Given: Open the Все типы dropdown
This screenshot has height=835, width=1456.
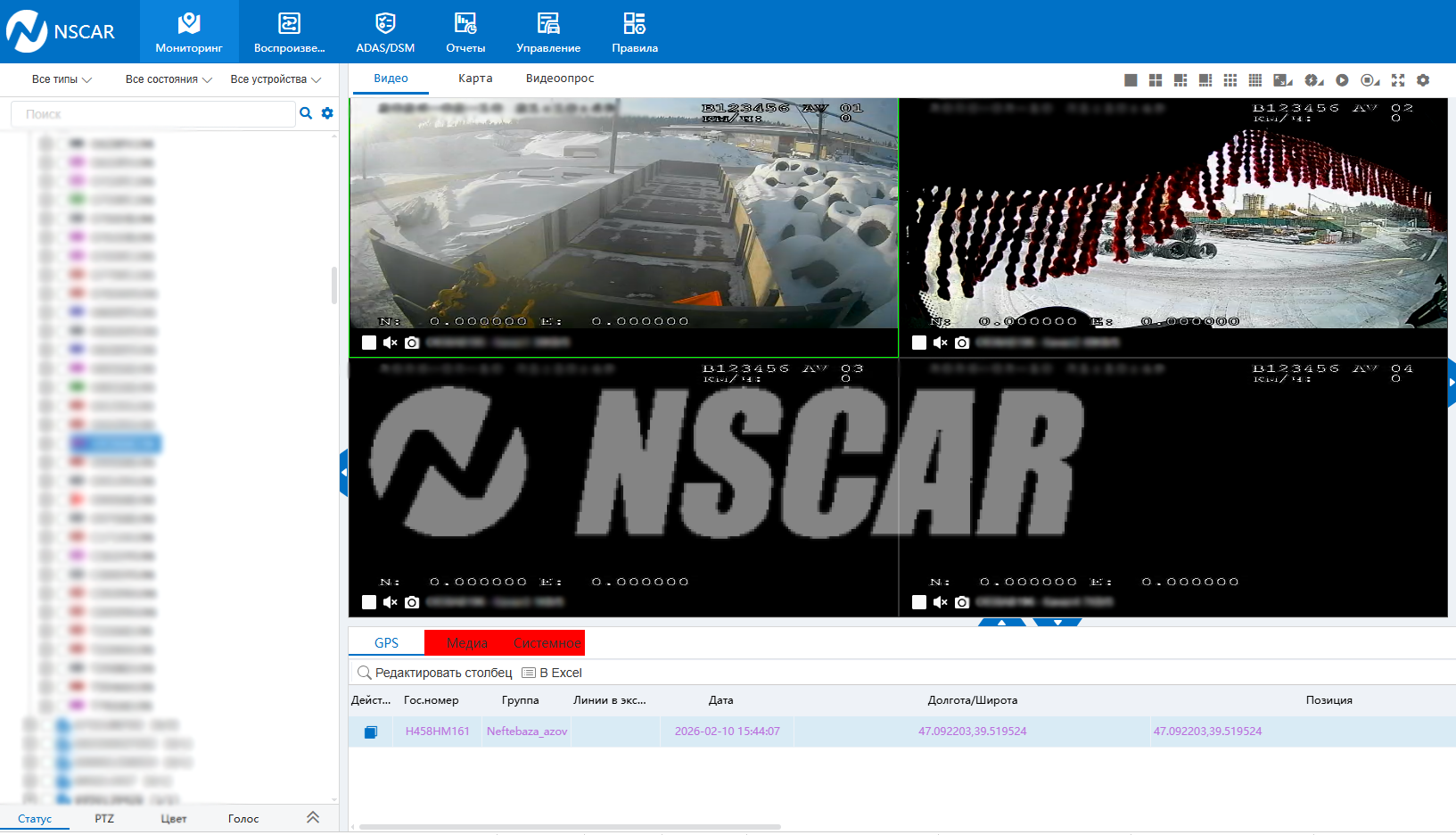Looking at the screenshot, I should [x=62, y=79].
